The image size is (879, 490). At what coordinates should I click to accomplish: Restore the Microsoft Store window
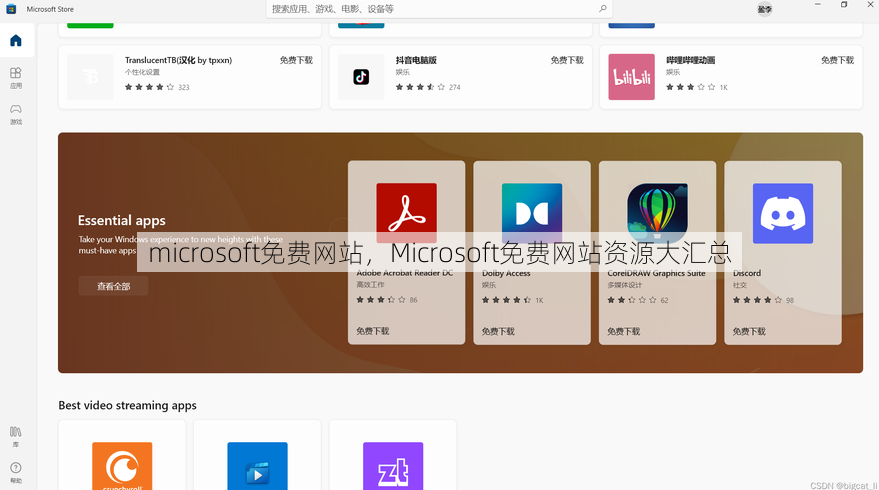click(x=844, y=4)
